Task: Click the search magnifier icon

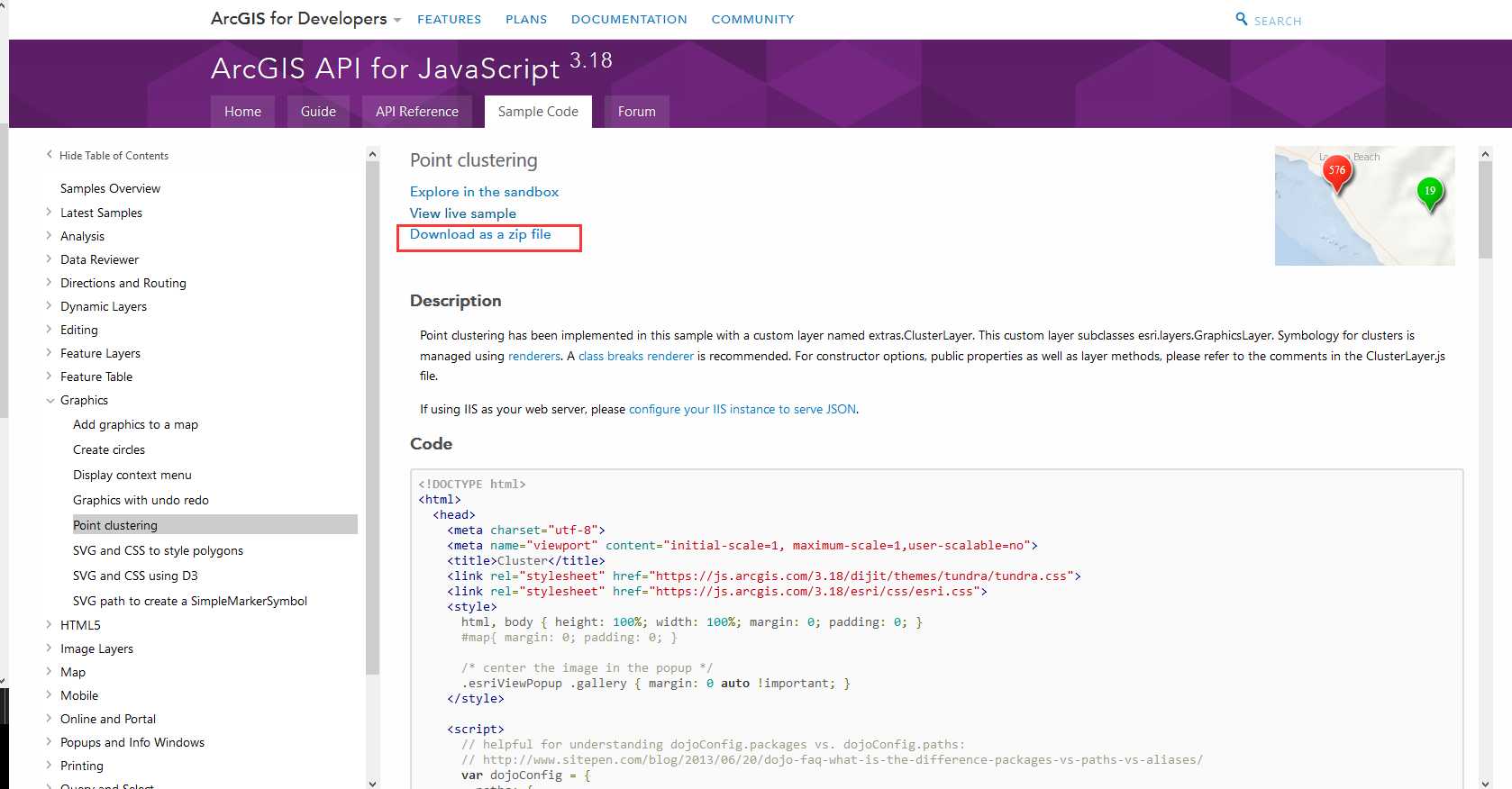Action: (x=1242, y=19)
